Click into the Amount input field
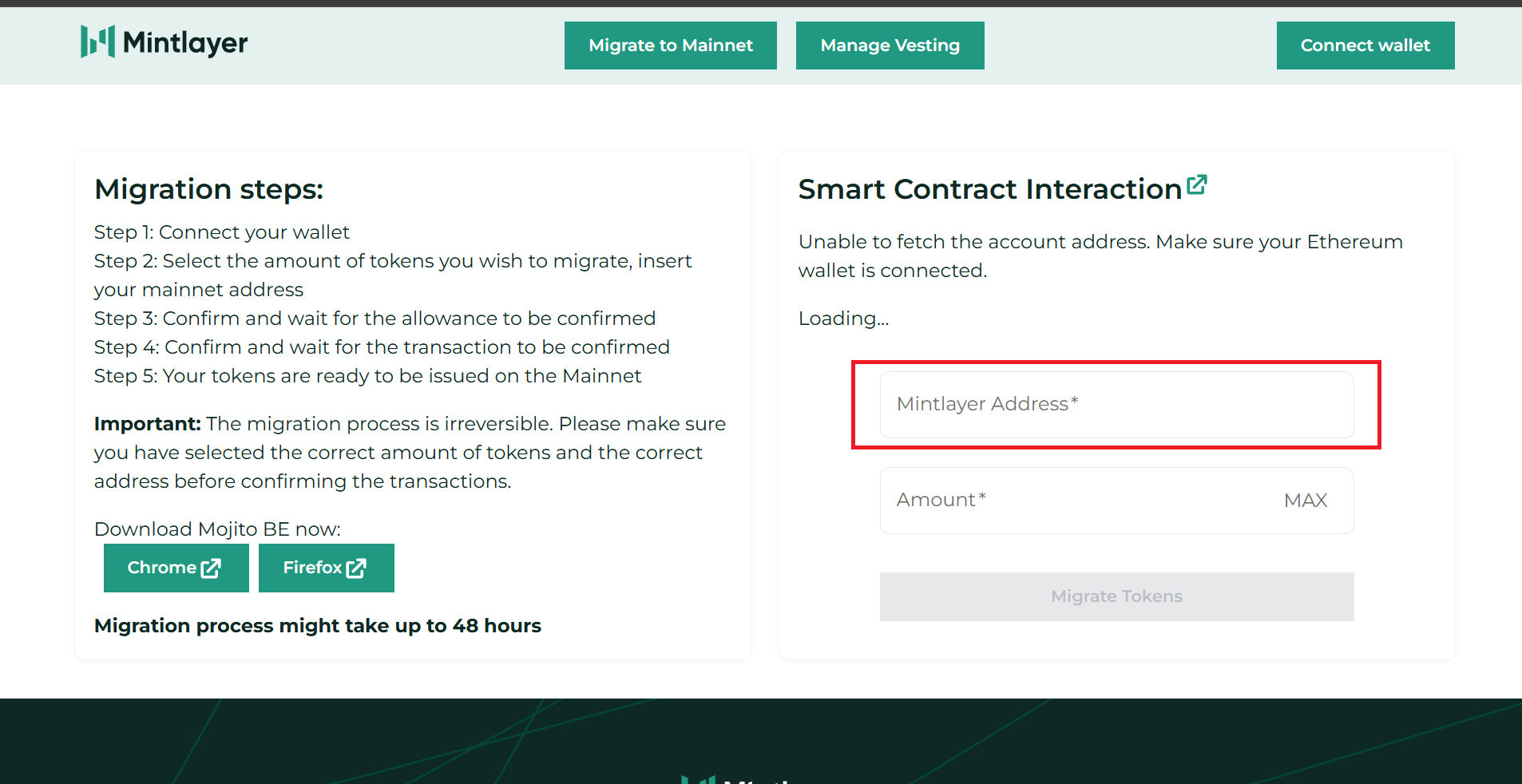The height and width of the screenshot is (784, 1522). pyautogui.click(x=1078, y=501)
